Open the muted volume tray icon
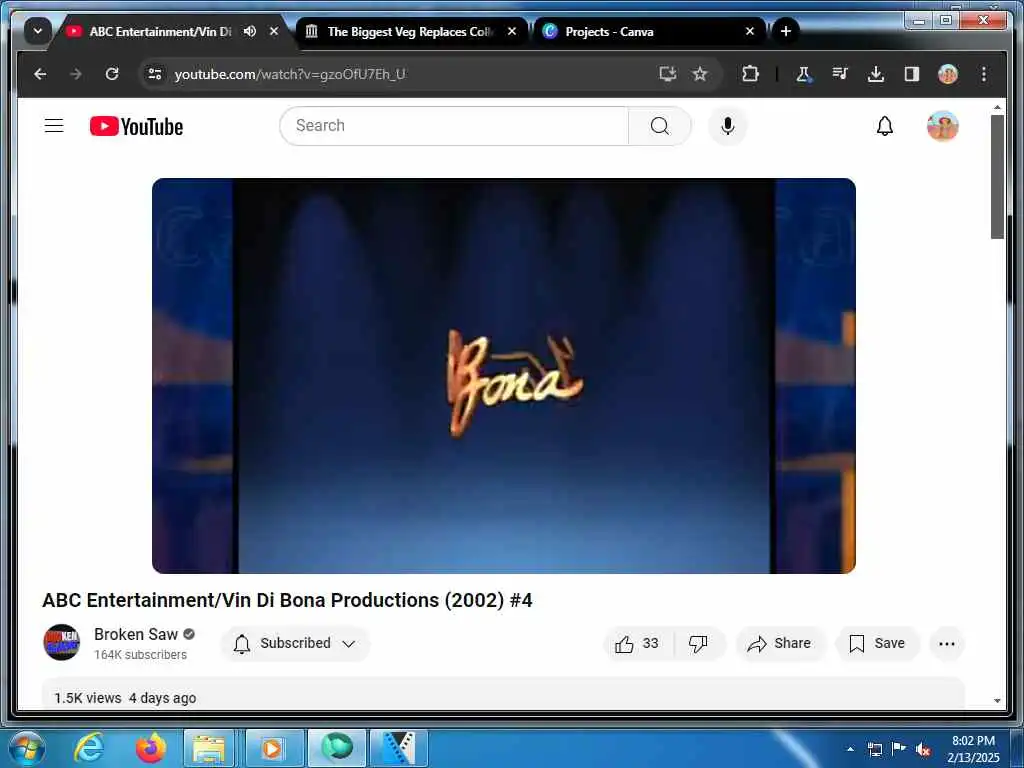Image resolution: width=1024 pixels, height=768 pixels. [923, 750]
